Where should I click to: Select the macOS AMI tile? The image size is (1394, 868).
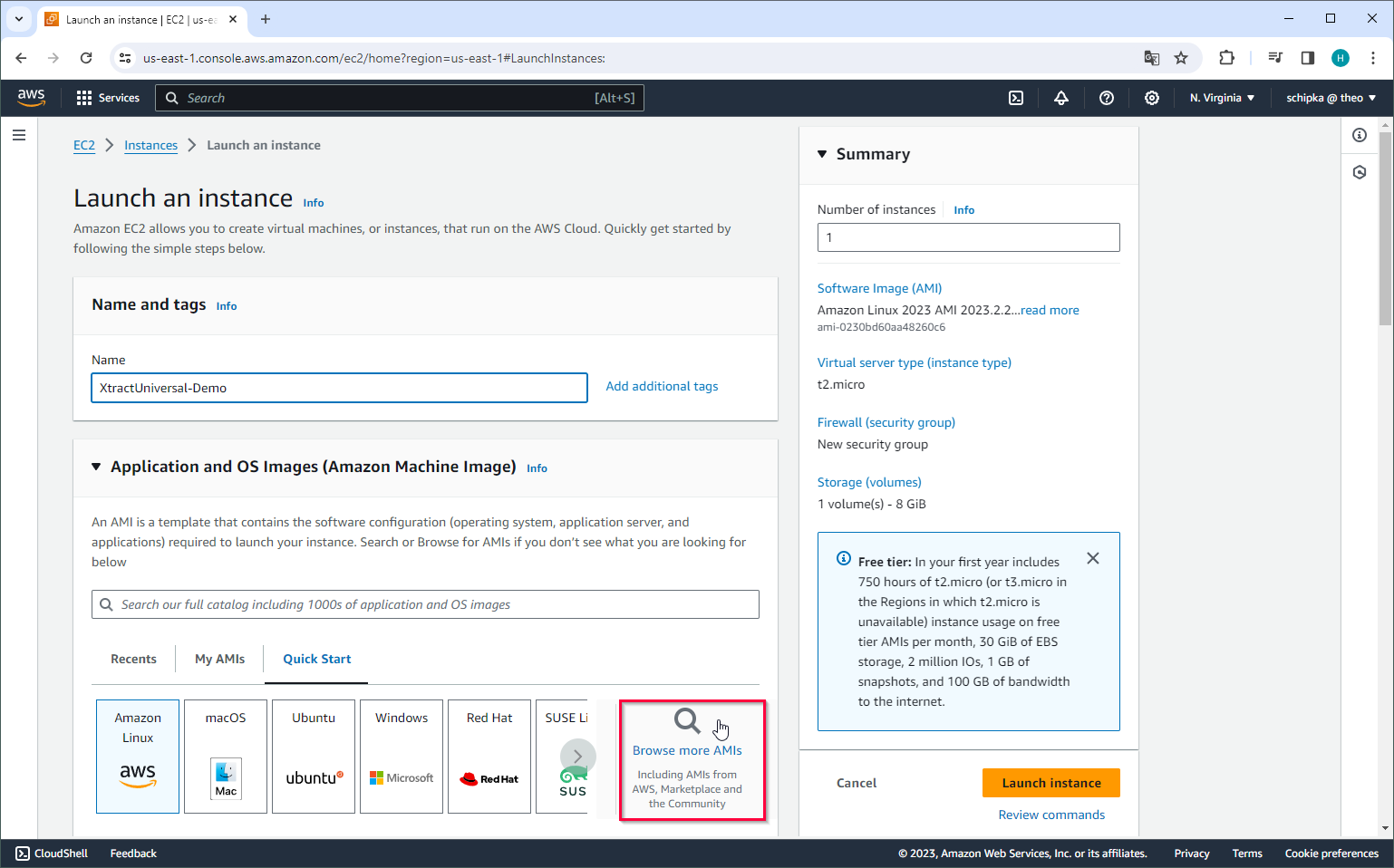point(226,757)
